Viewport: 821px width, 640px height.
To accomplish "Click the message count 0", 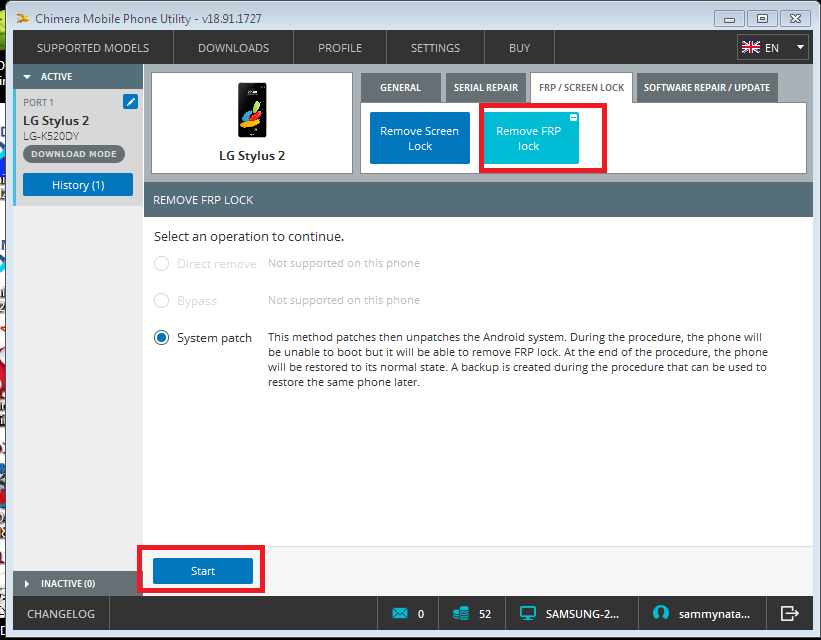I will tap(421, 614).
